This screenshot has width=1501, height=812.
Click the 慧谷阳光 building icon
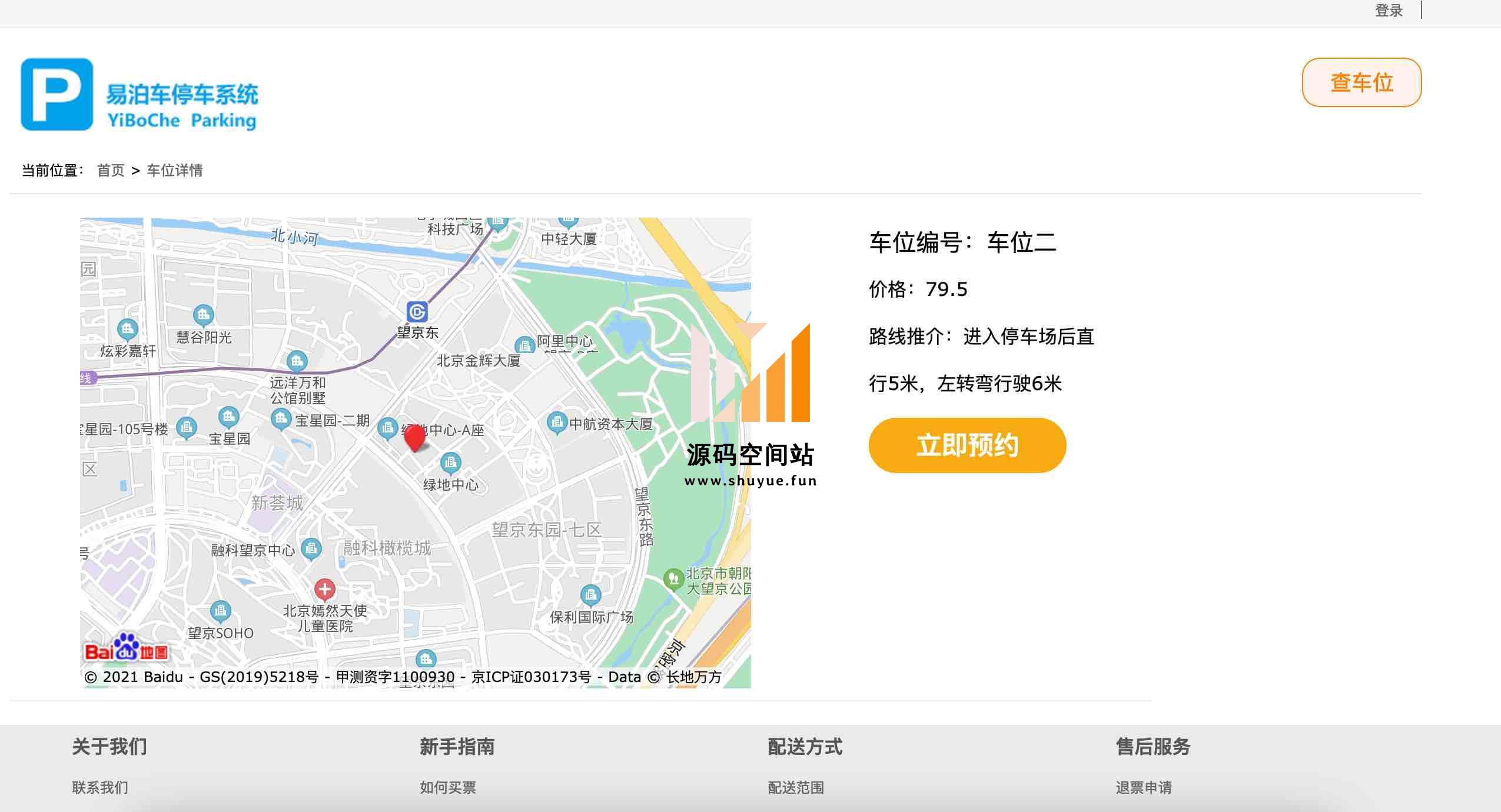coord(204,316)
